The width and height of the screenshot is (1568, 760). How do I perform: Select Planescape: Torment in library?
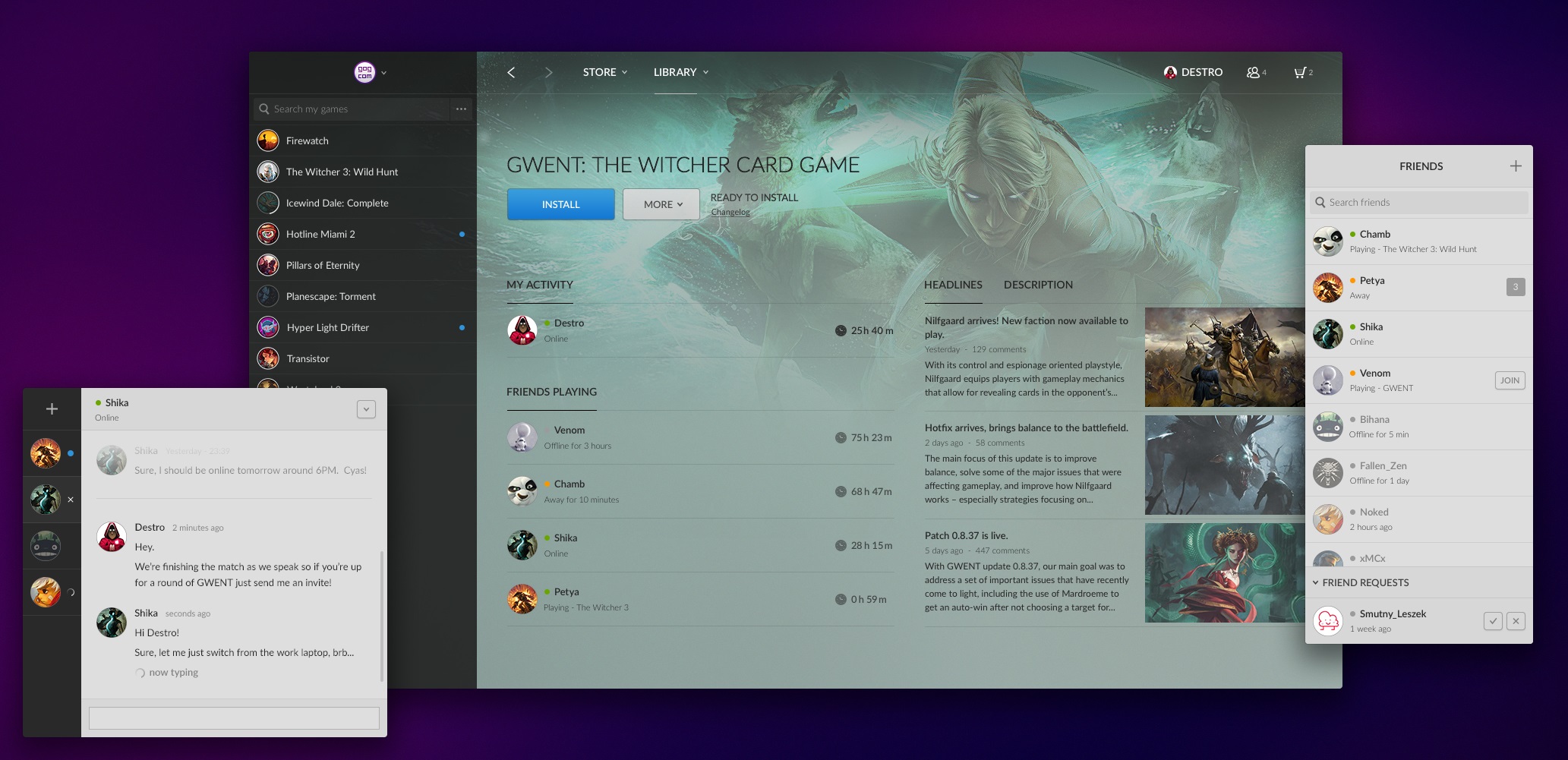coord(363,296)
